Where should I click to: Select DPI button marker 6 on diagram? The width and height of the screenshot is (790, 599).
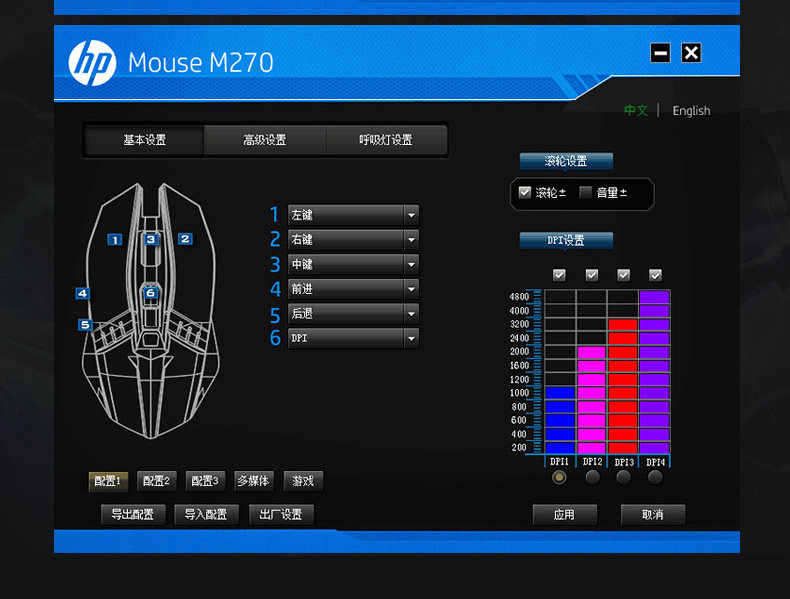(150, 293)
